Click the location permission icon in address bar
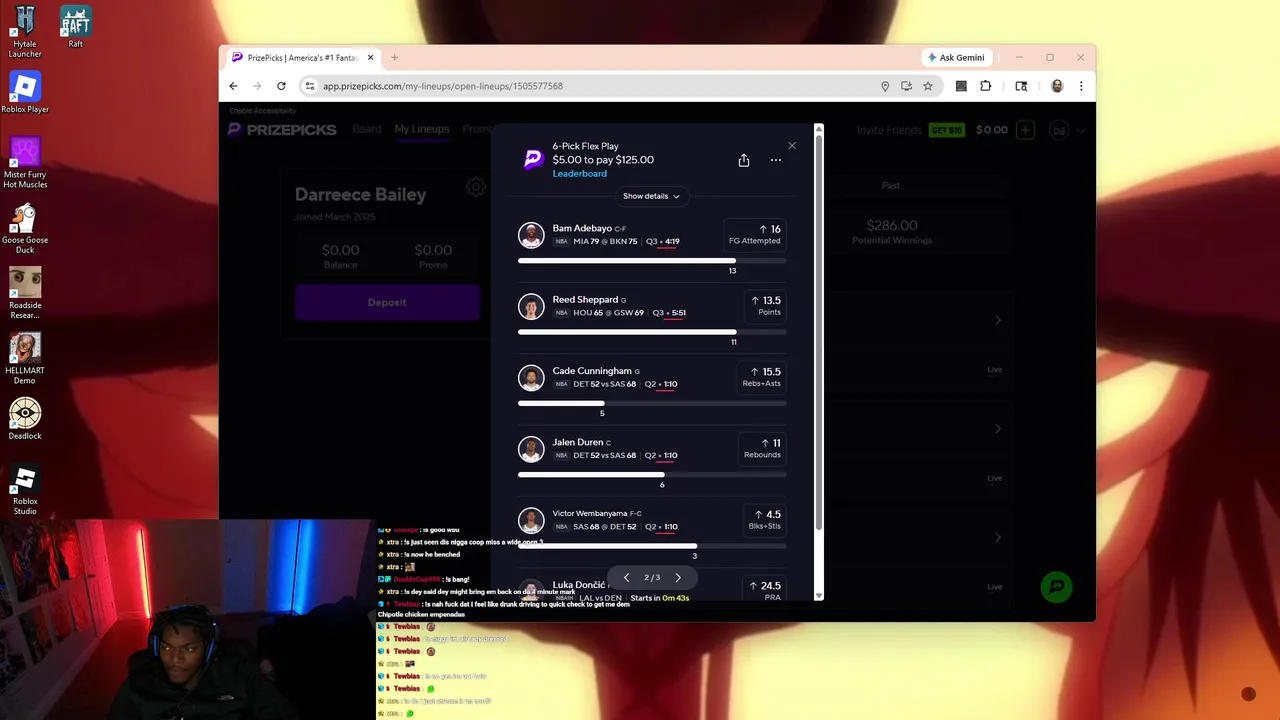The width and height of the screenshot is (1280, 720). 885,86
